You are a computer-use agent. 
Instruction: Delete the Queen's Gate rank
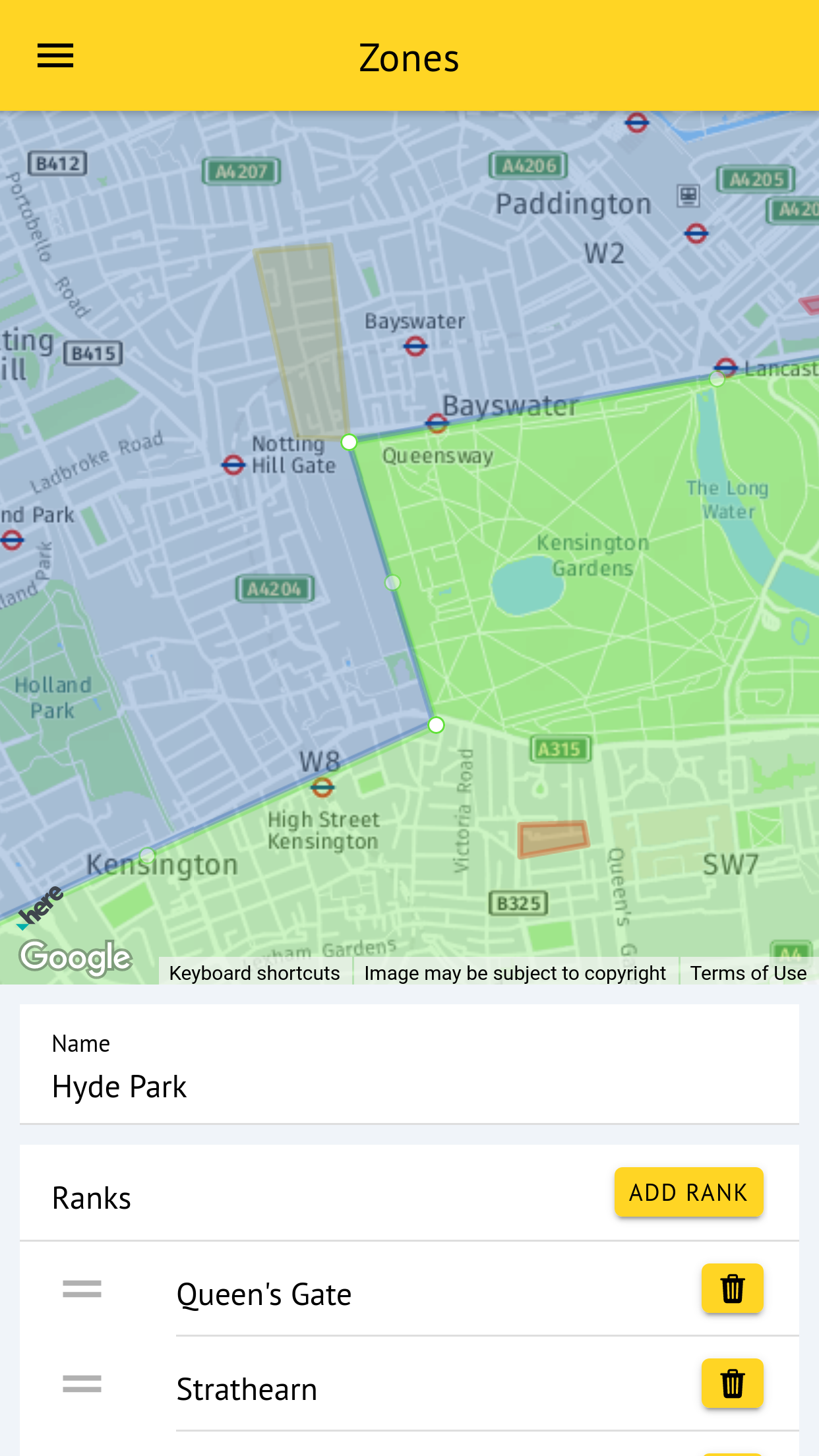pos(732,1289)
